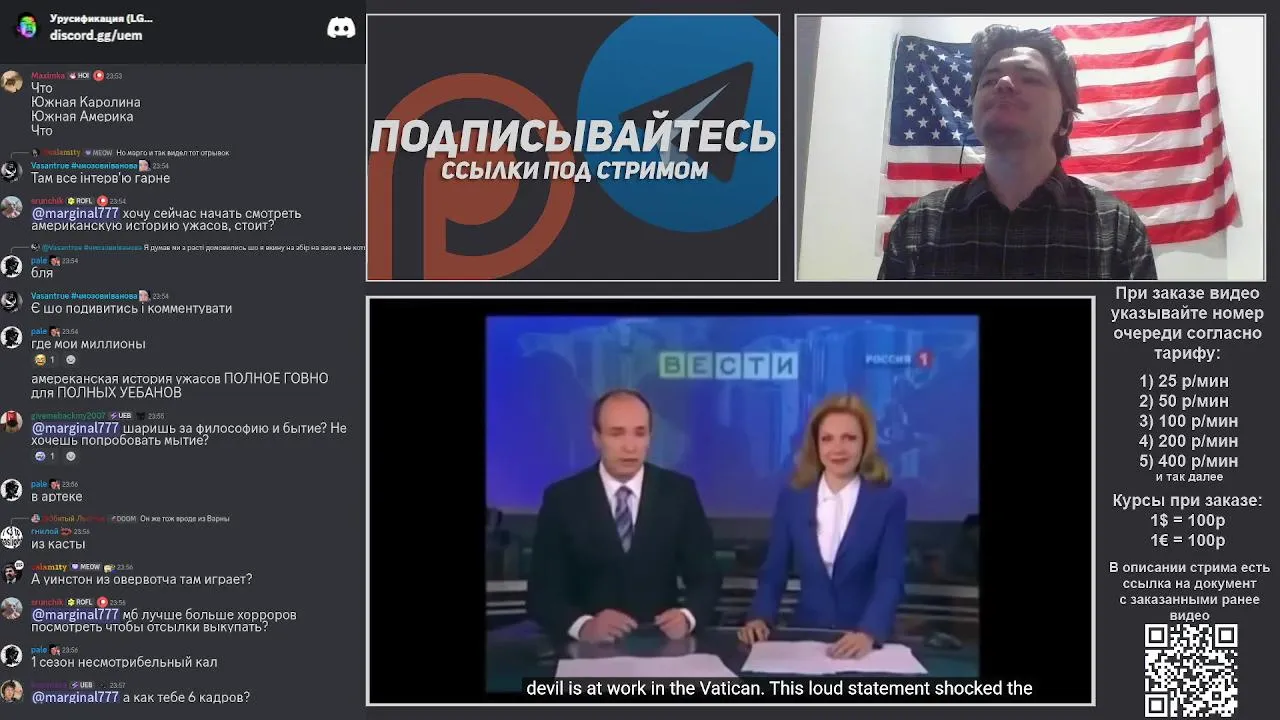
Task: Click the Россия 1 channel logo in the video
Action: click(x=898, y=358)
